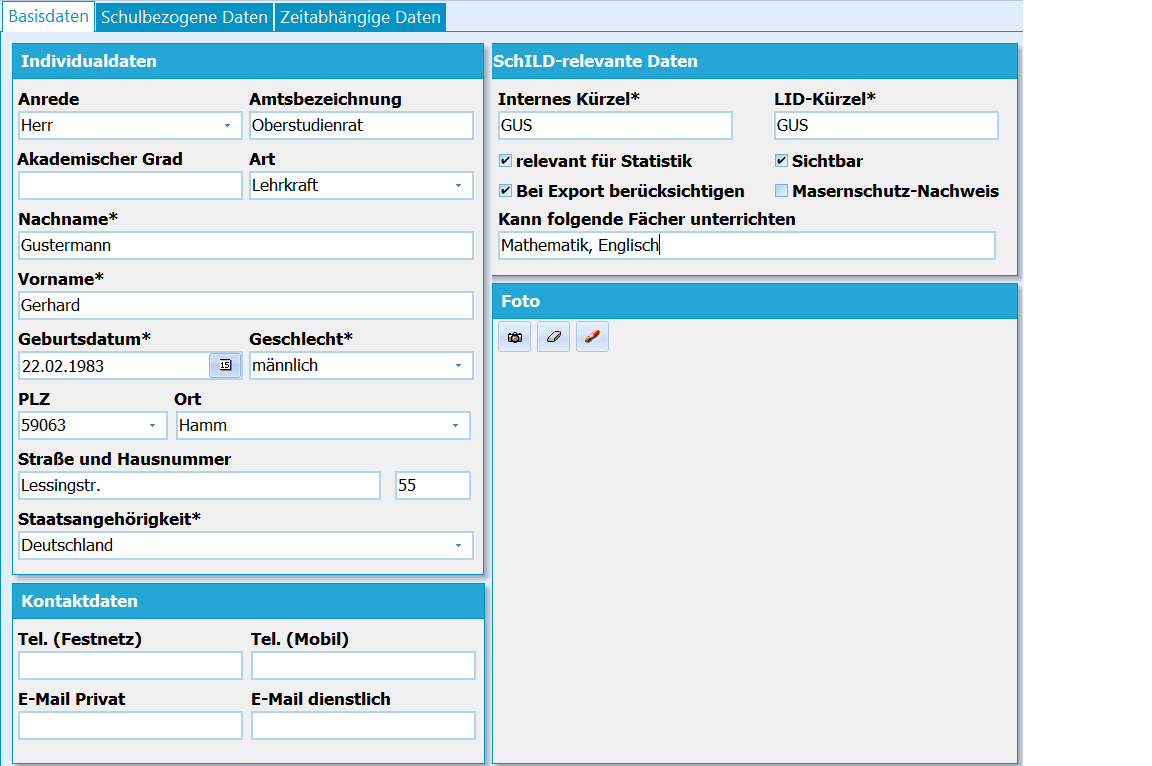Screen dimensions: 1152x766
Task: Switch to Schulbezogene Daten tab
Action: (184, 17)
